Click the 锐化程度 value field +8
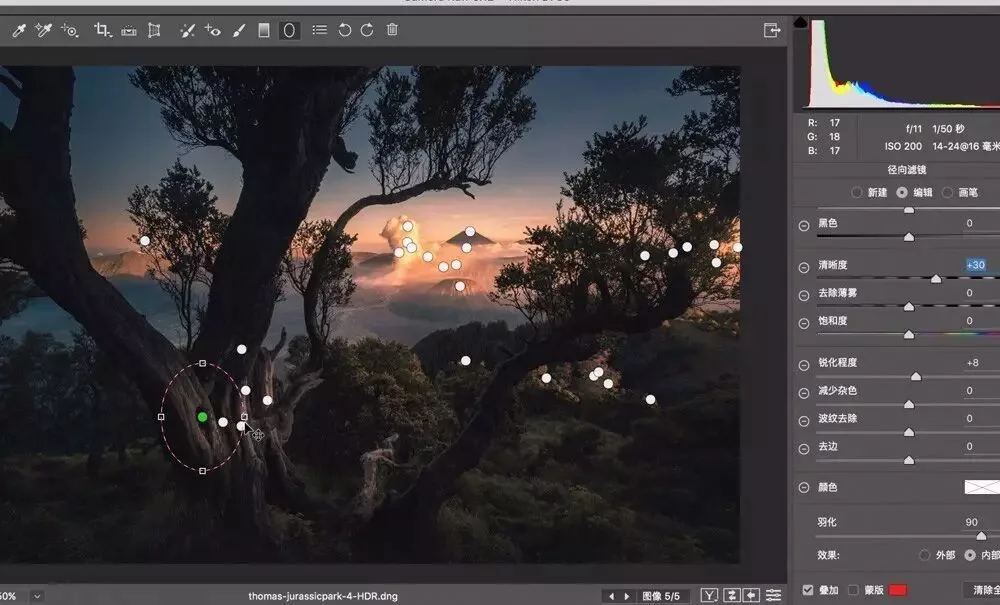This screenshot has height=605, width=1000. [973, 363]
